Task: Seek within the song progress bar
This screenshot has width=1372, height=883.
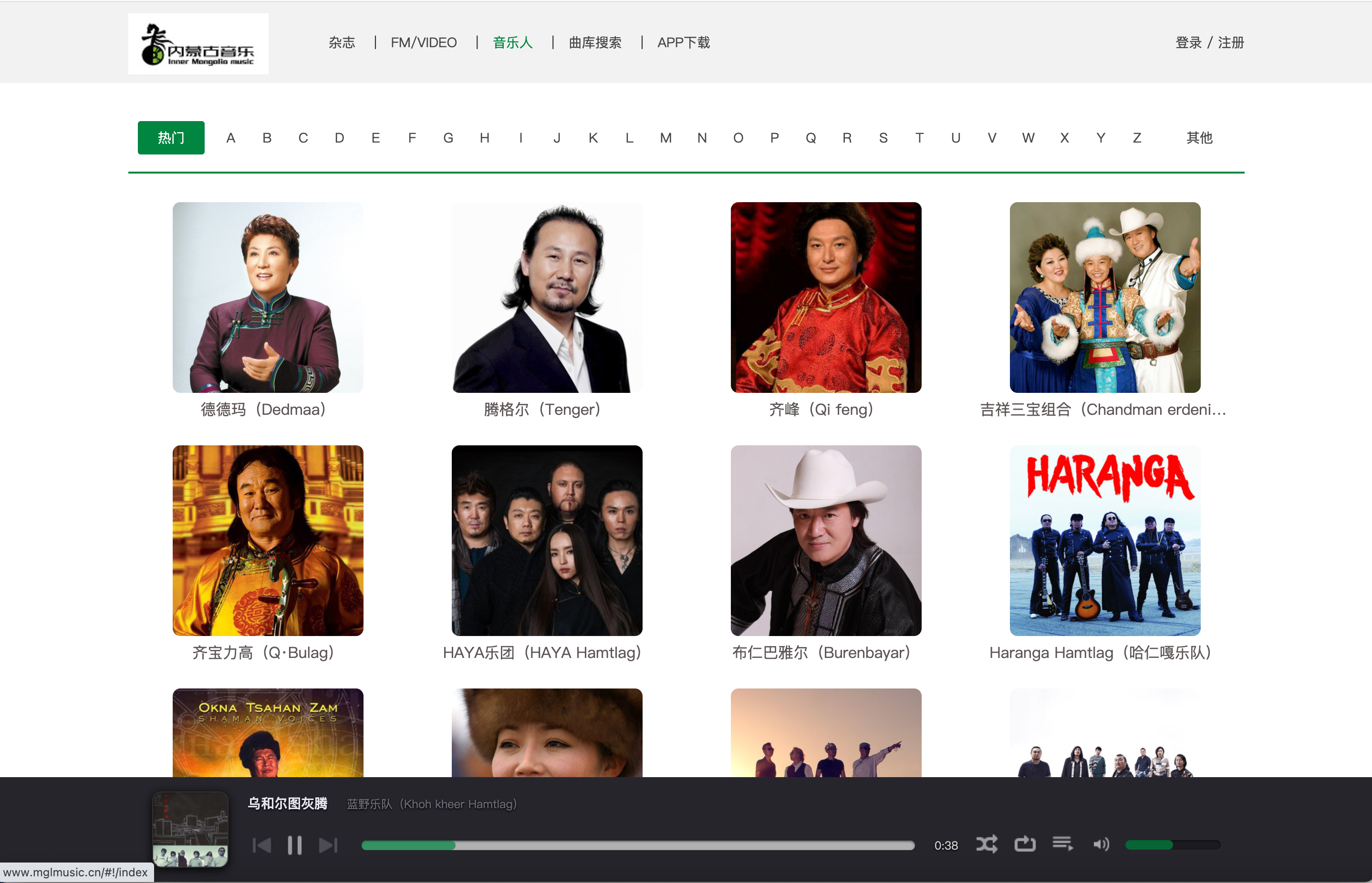Action: pos(637,845)
